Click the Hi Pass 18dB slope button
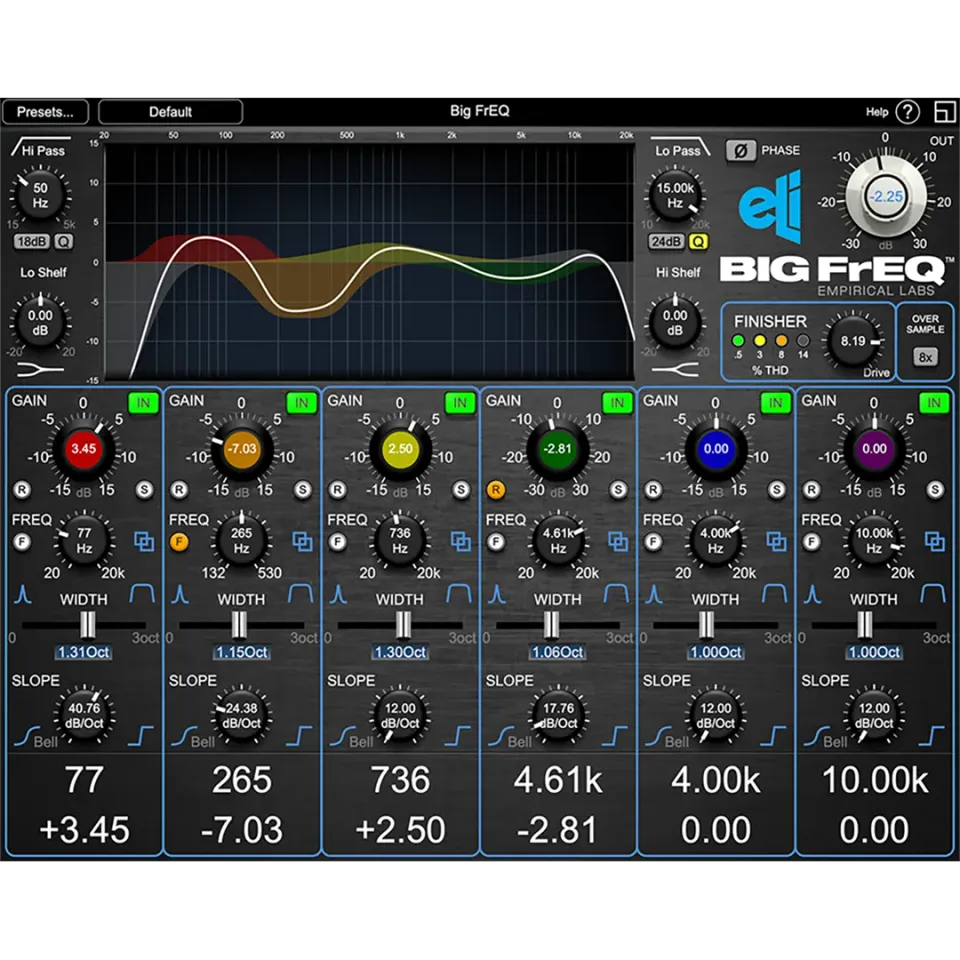 pos(31,242)
